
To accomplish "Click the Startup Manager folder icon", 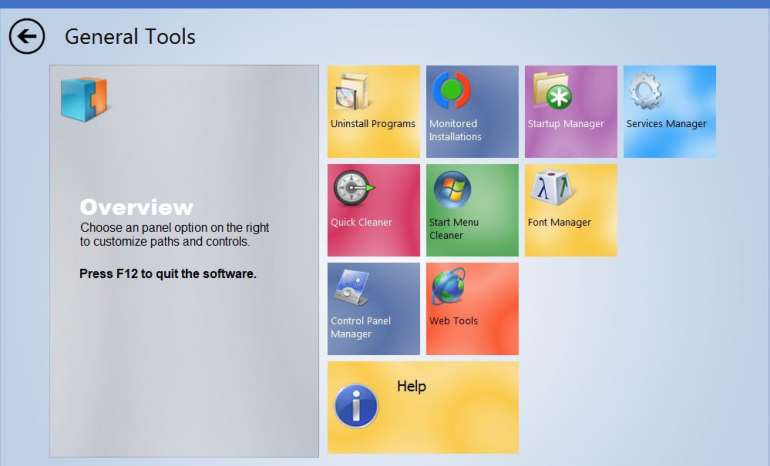I will coord(551,91).
